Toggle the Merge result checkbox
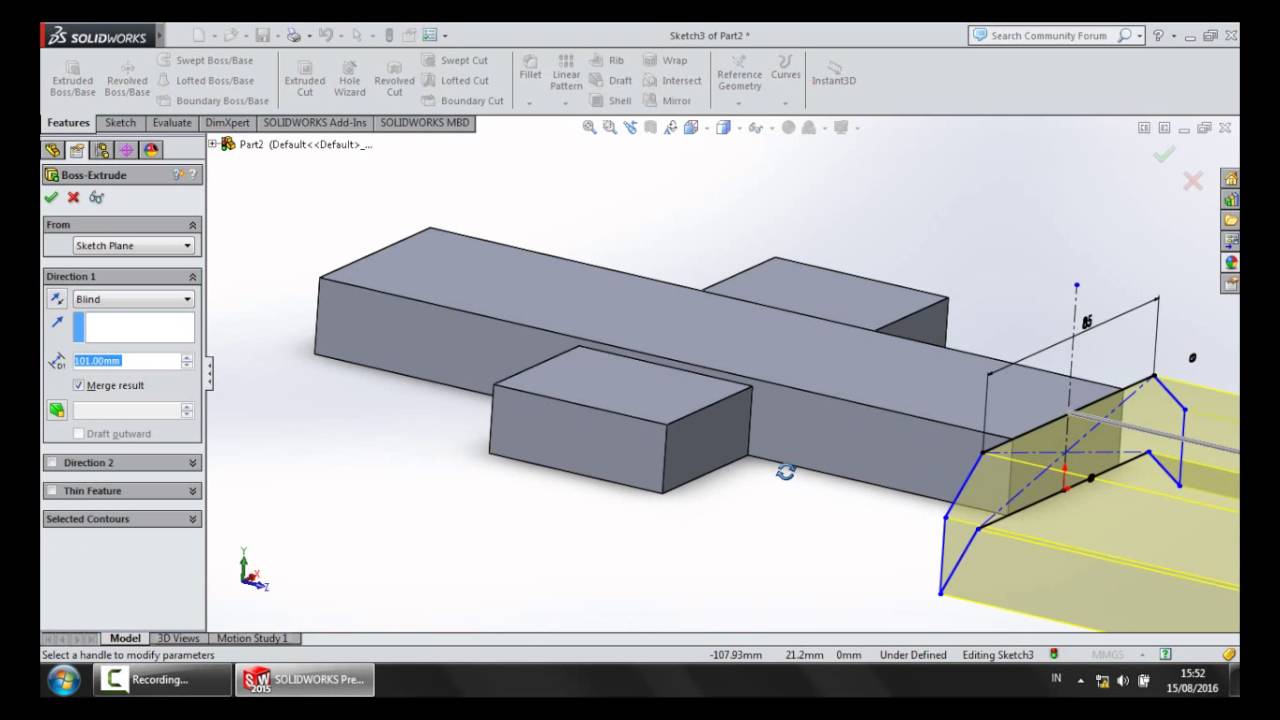 pos(79,385)
